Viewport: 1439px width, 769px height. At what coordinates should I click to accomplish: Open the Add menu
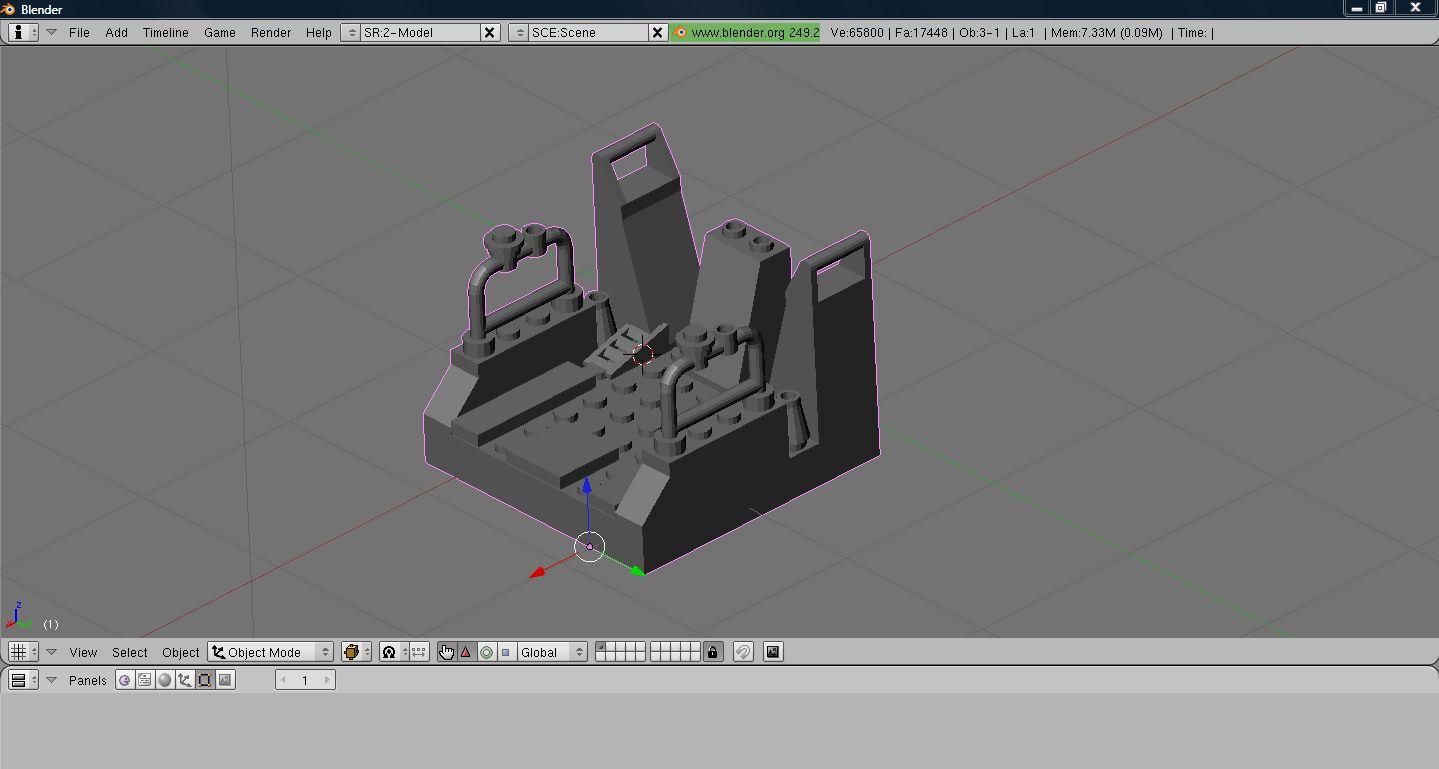tap(116, 32)
